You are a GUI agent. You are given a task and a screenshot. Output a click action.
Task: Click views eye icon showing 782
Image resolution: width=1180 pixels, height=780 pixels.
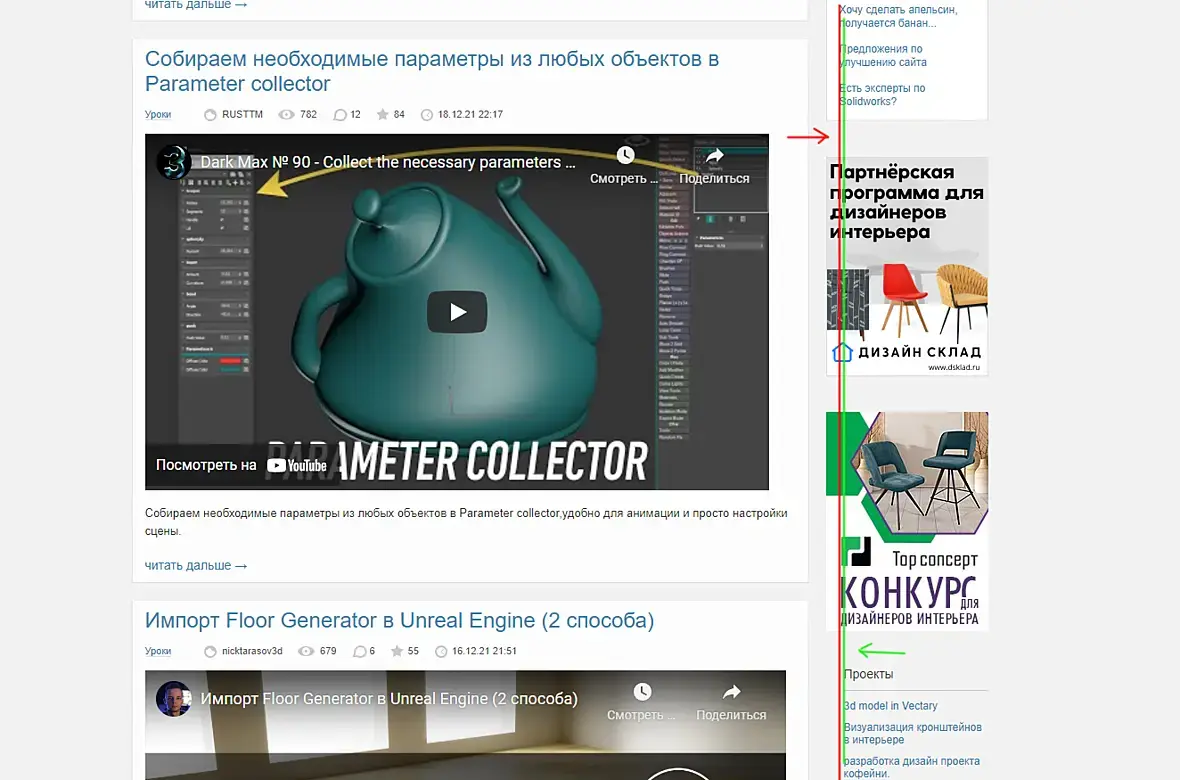coord(286,114)
